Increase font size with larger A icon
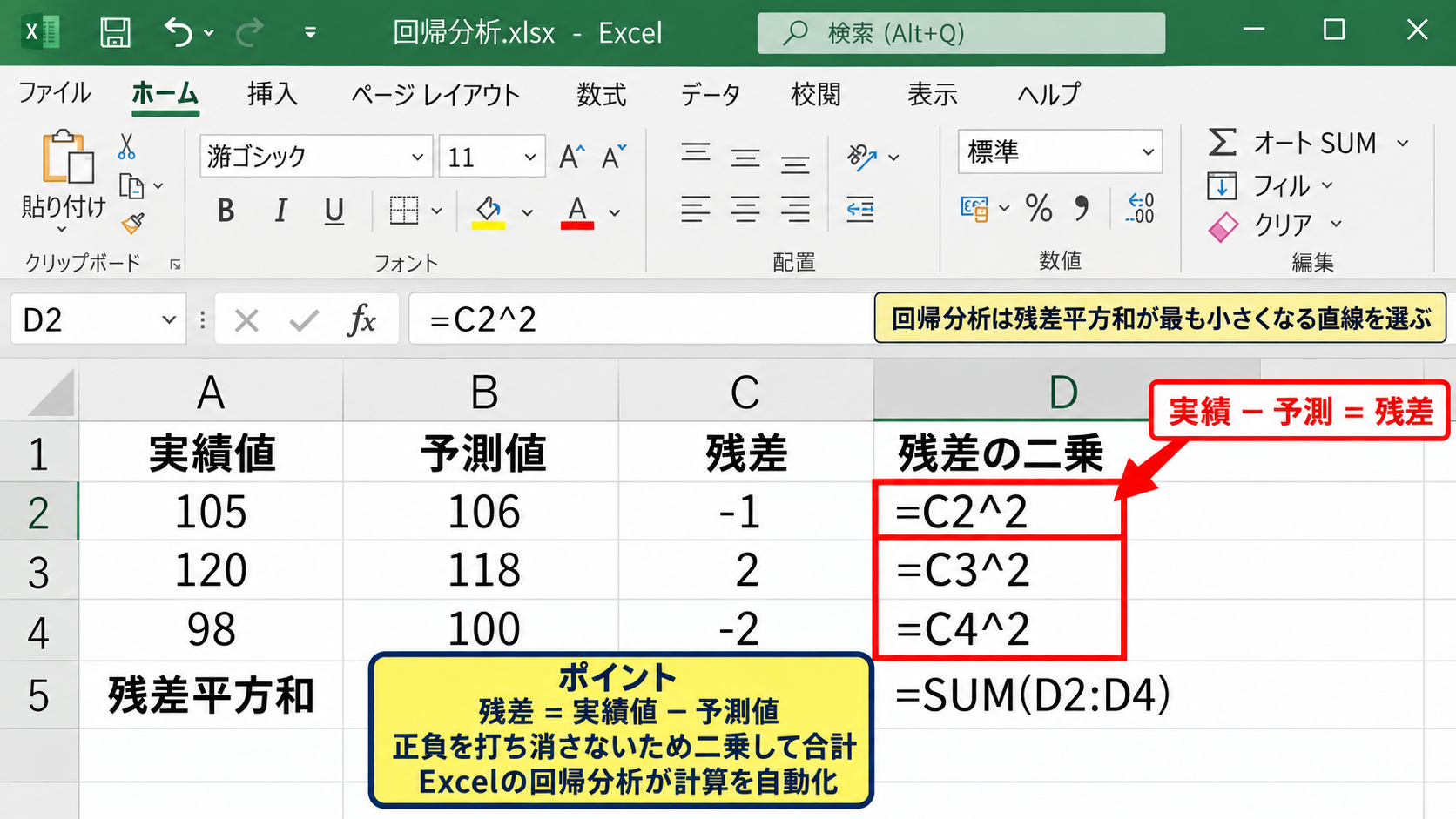The image size is (1456, 819). click(x=572, y=157)
